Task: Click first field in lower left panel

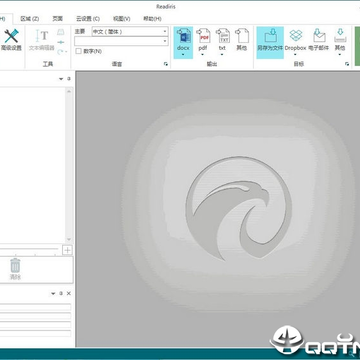Action: tap(35, 307)
